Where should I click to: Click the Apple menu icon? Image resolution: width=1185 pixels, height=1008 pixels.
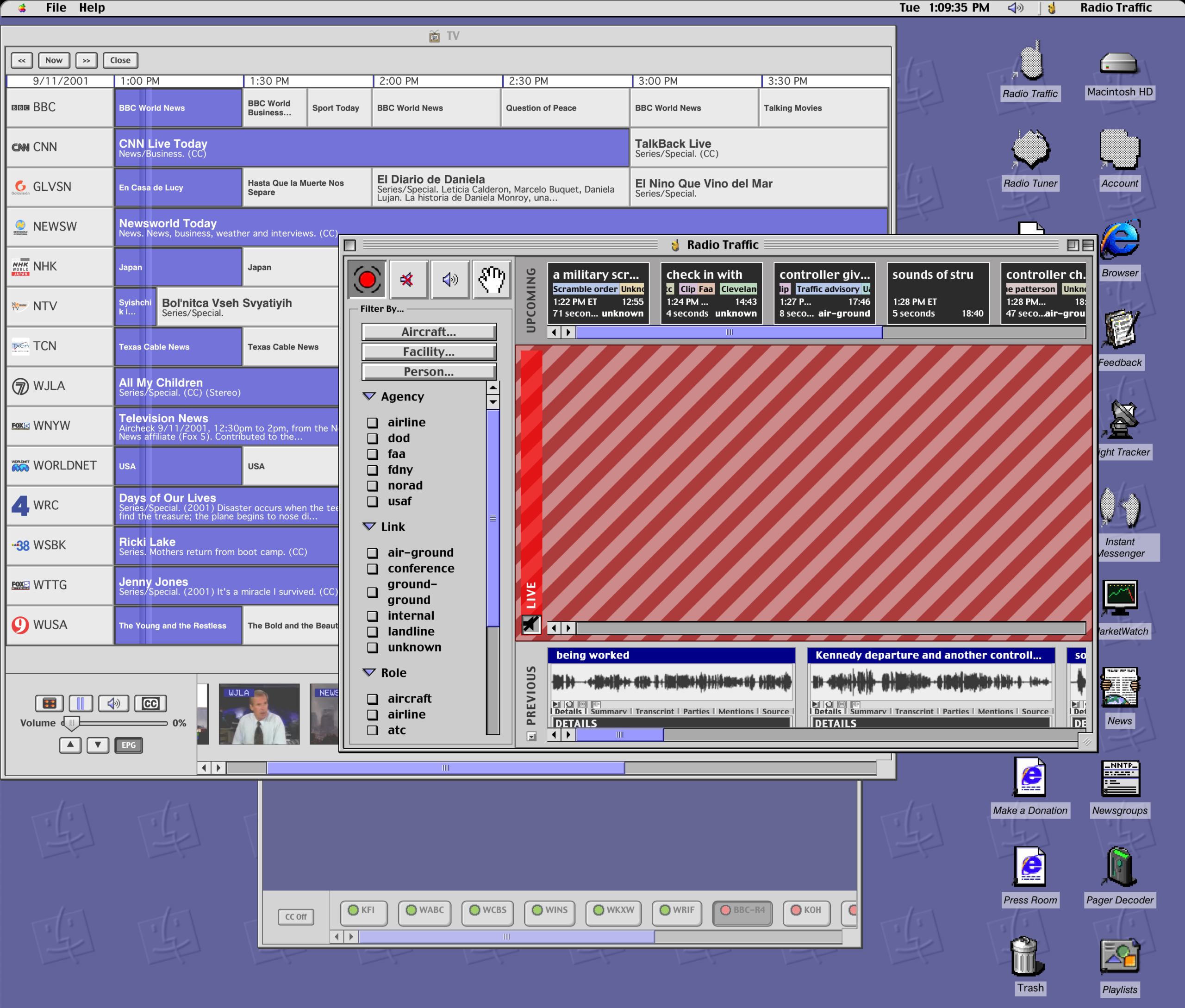[x=22, y=8]
